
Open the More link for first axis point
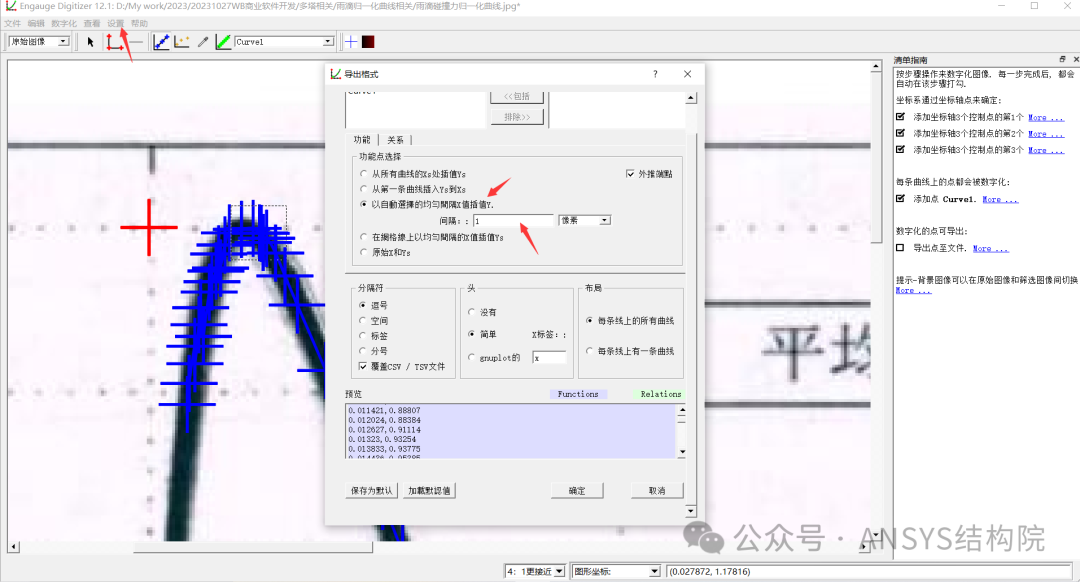(x=1046, y=118)
